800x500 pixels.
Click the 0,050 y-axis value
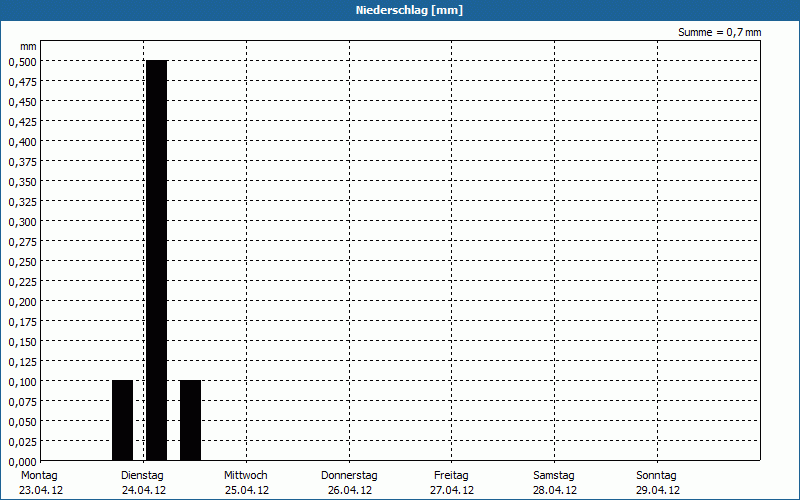pyautogui.click(x=22, y=422)
